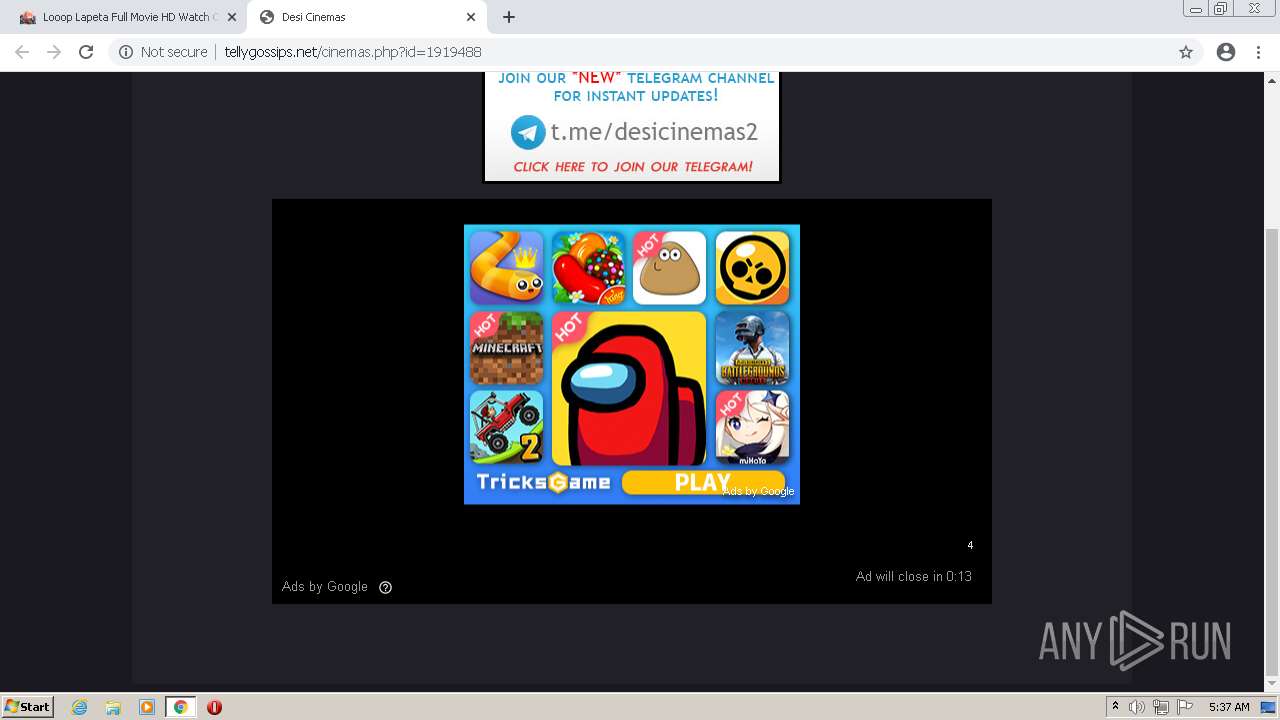Open the Not secure site info icon
1280x720 pixels.
pos(126,52)
